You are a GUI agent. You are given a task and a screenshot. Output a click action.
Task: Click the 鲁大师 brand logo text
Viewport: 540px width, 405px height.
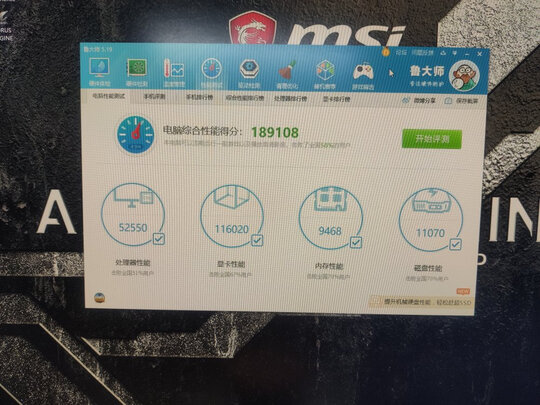click(427, 71)
